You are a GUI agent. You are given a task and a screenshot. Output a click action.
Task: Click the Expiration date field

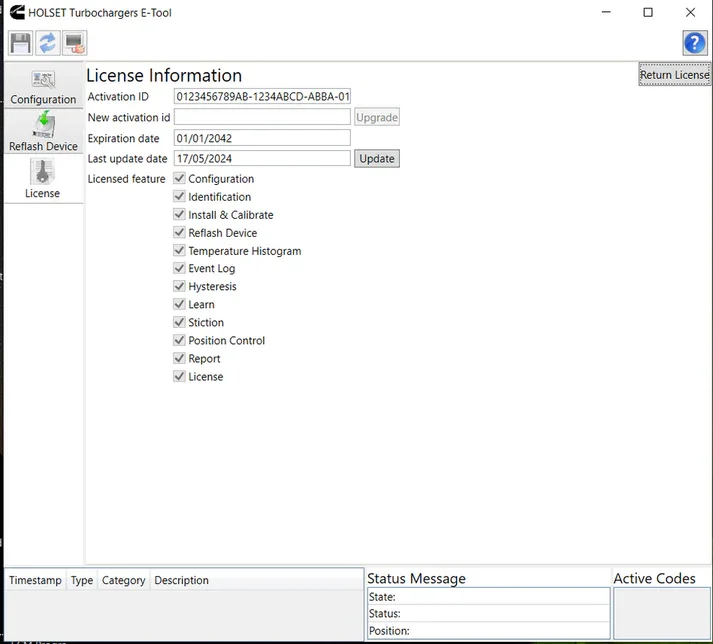tap(262, 138)
